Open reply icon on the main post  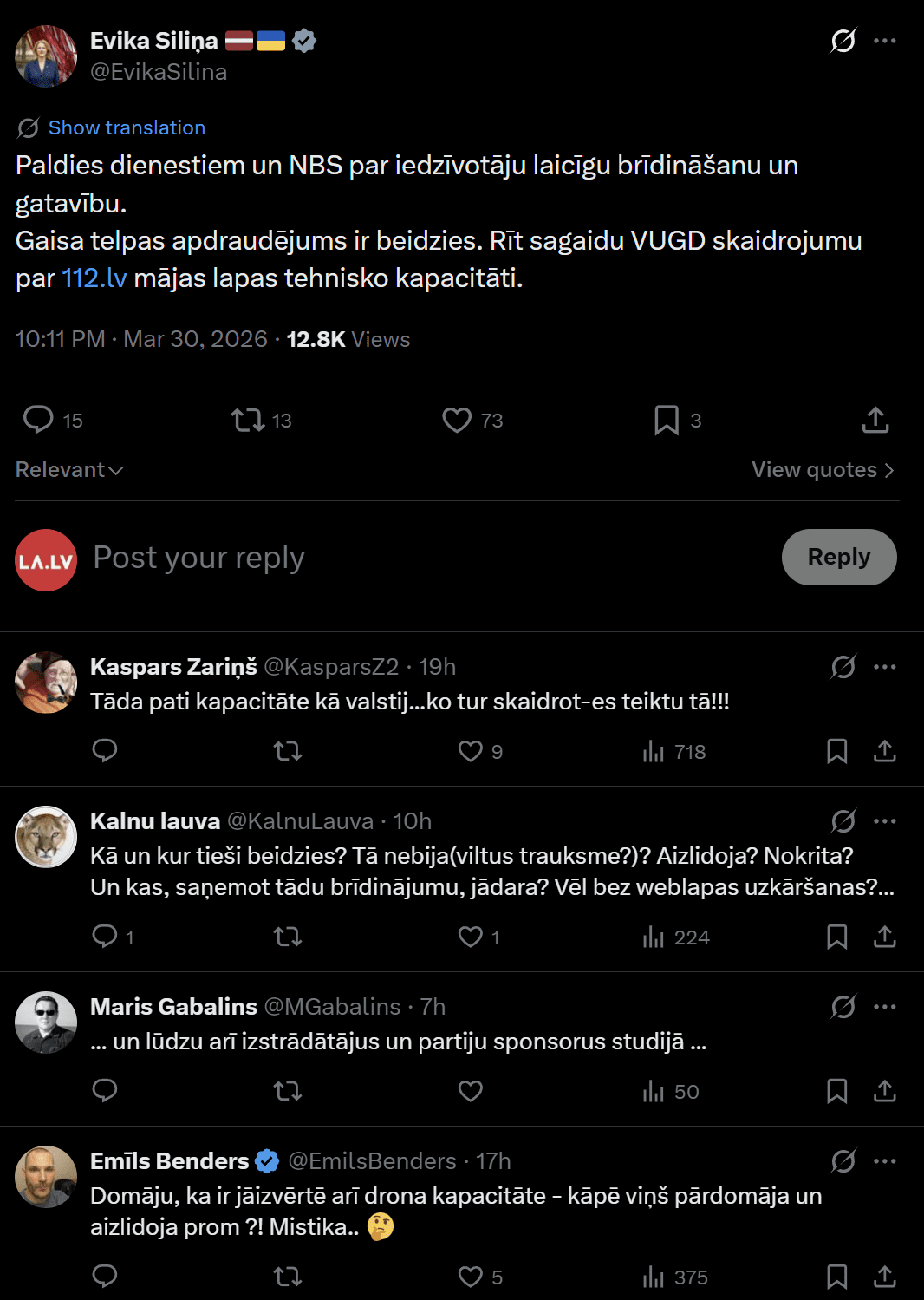tap(38, 421)
